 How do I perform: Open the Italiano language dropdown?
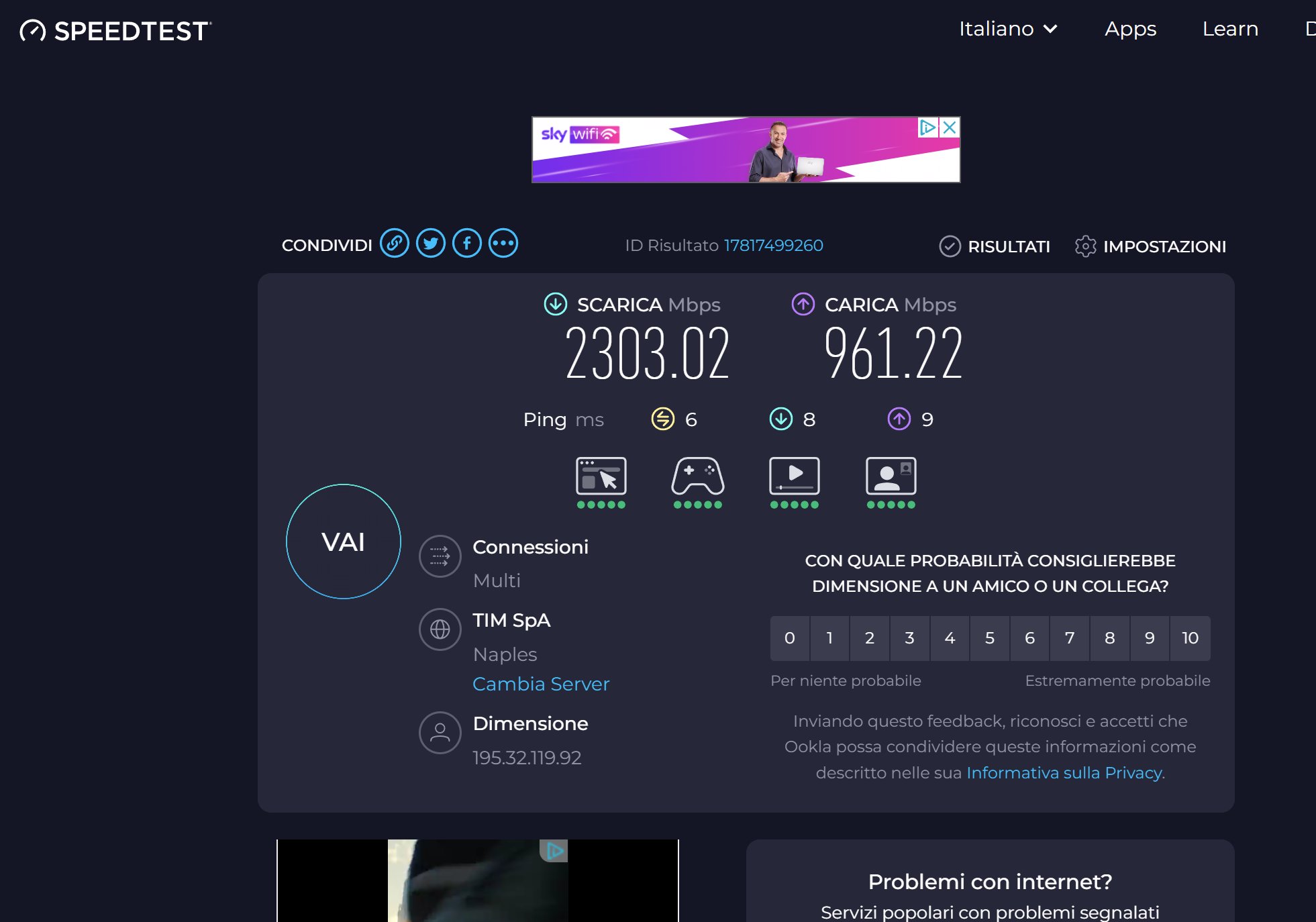click(1007, 29)
